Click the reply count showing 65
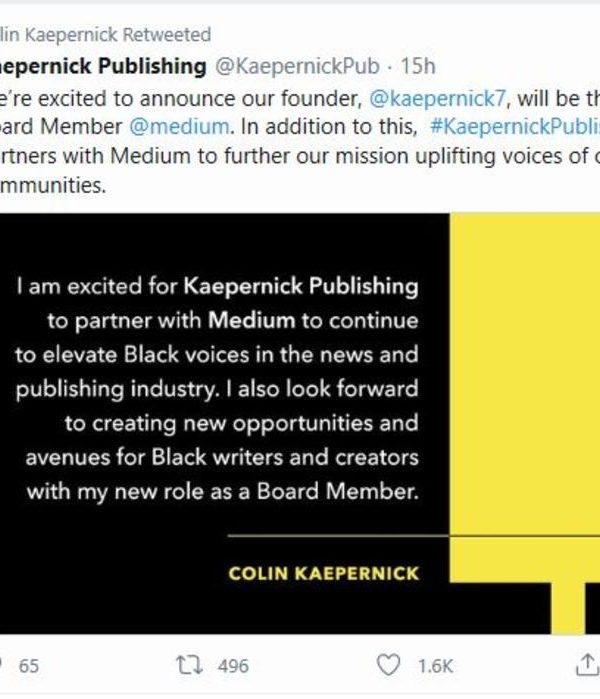600x699 pixels. pos(29,666)
